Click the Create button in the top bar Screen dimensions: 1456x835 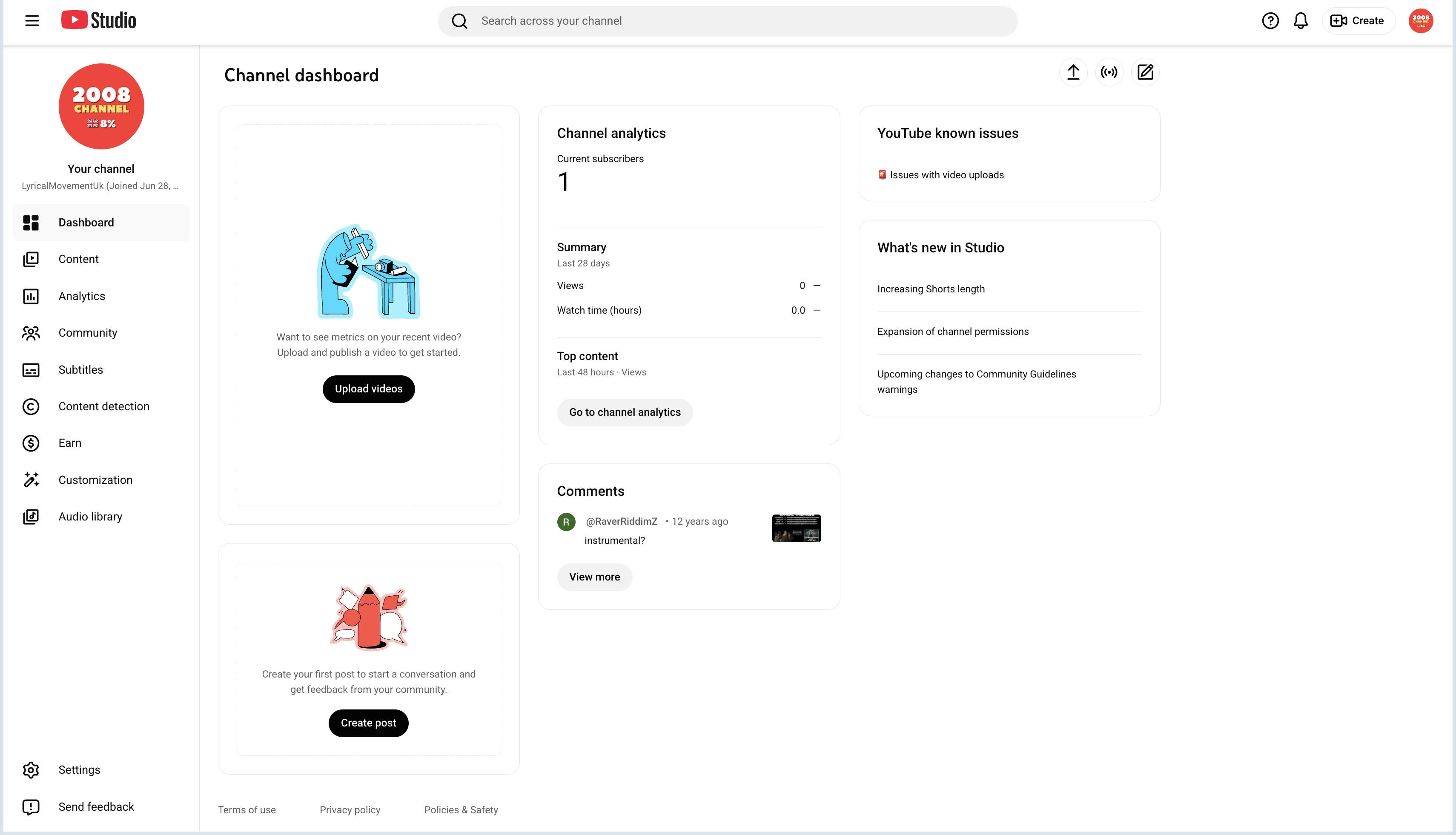(x=1358, y=21)
